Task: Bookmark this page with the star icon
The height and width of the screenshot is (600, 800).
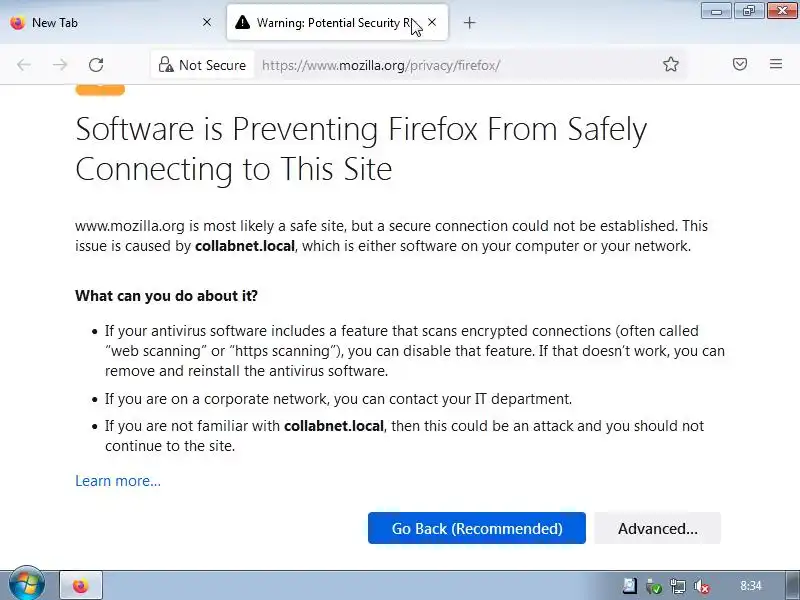Action: point(671,65)
